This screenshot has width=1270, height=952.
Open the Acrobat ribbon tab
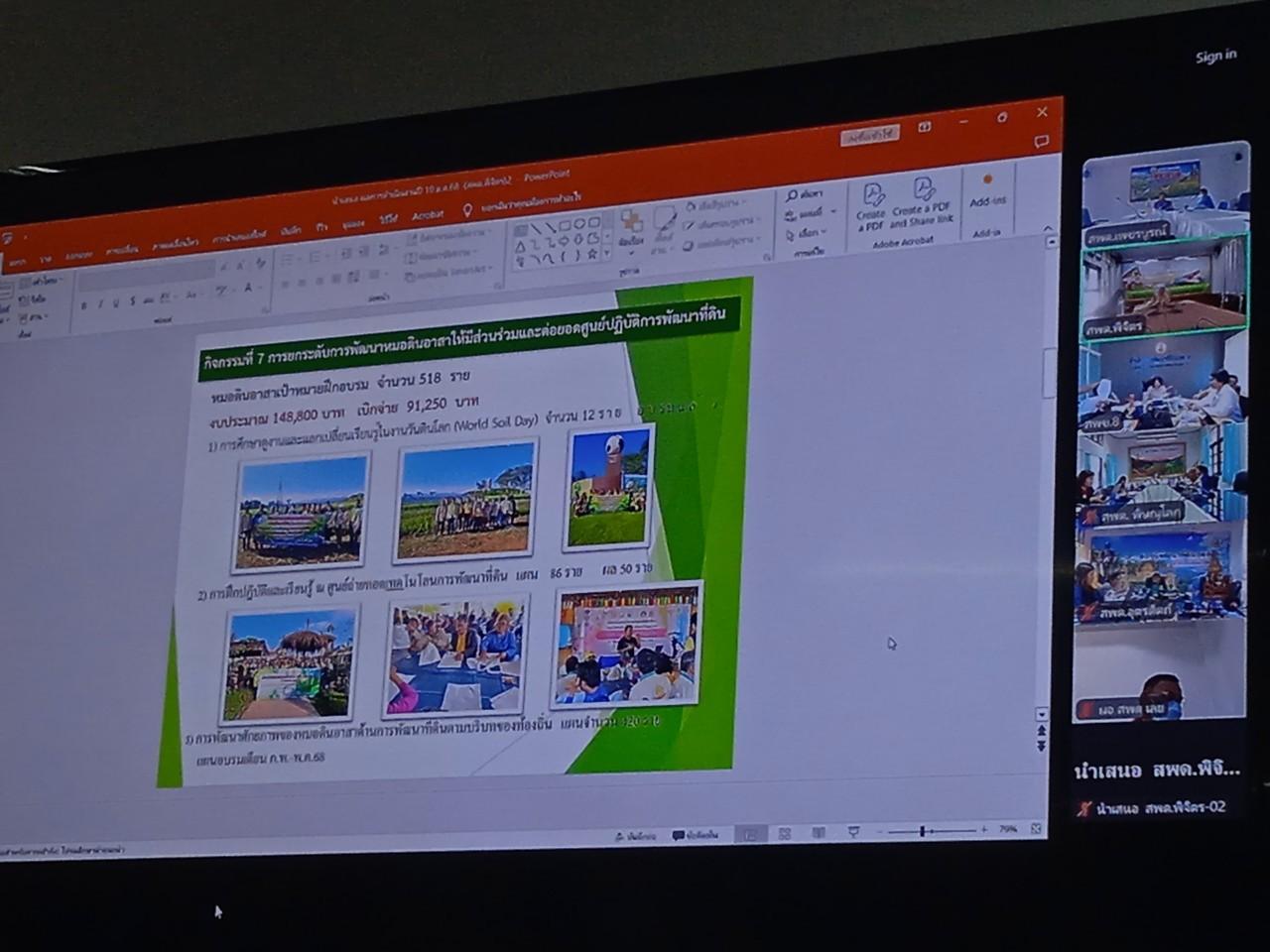tap(428, 215)
